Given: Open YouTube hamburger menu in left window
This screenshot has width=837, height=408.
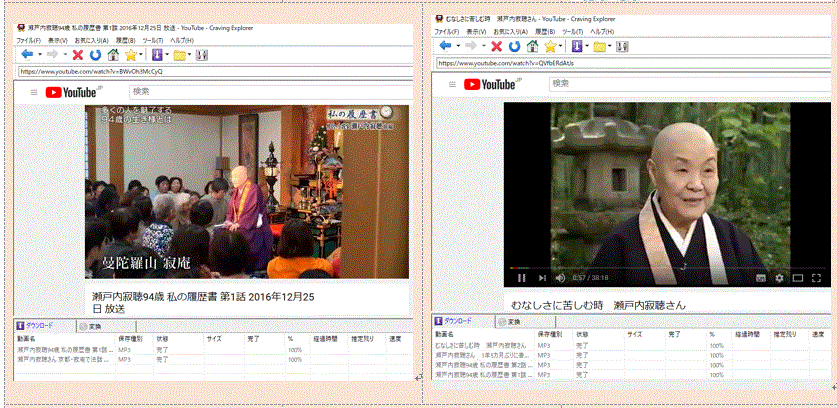Looking at the screenshot, I should click(34, 92).
